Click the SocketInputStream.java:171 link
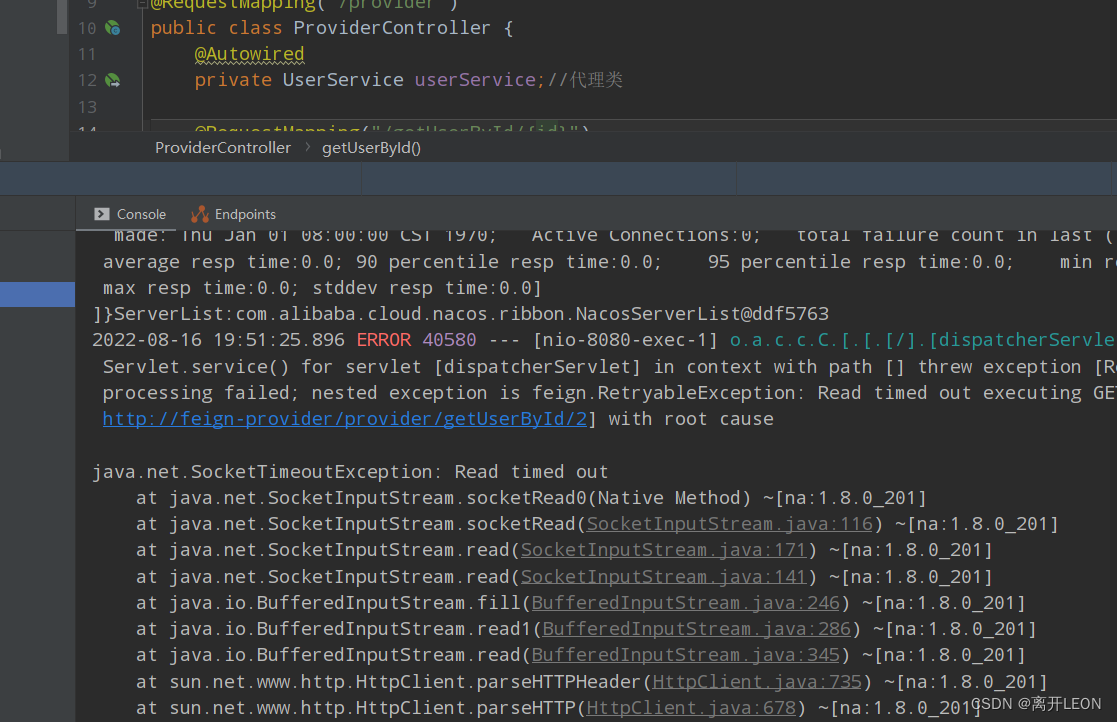 point(664,549)
